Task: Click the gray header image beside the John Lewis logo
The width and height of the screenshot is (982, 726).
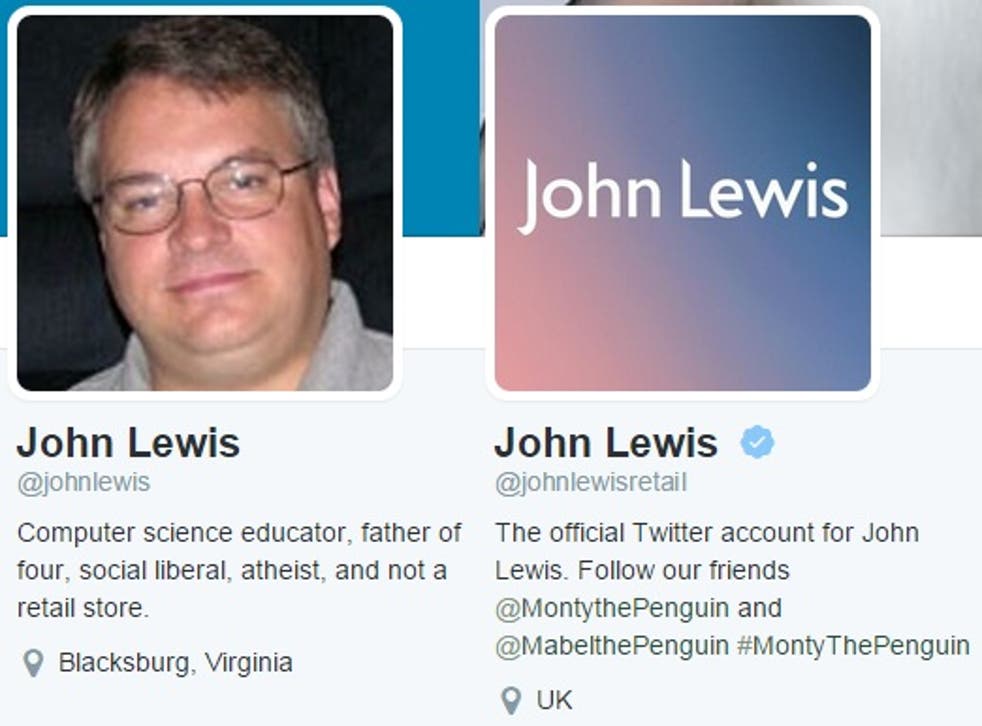Action: coord(931,119)
